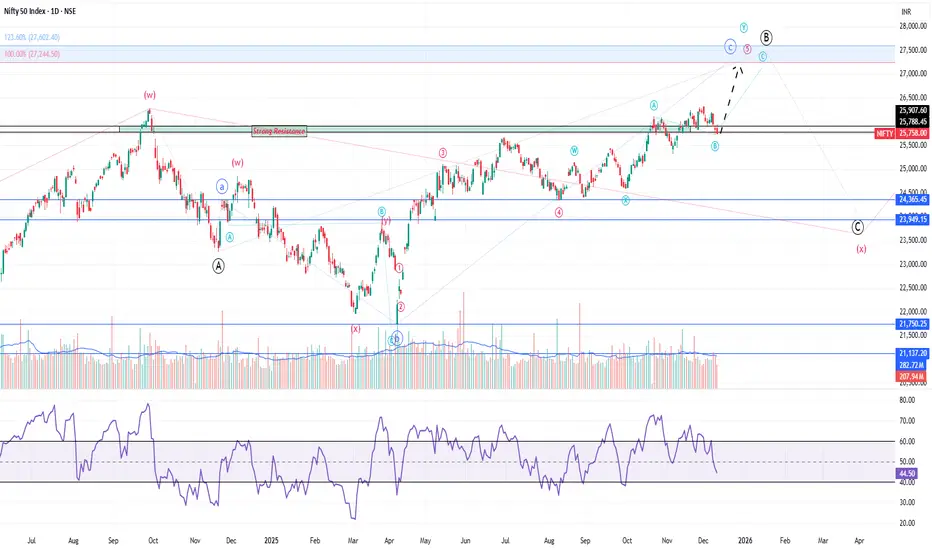Screen dimensions: 932x550
Task: Select the cyan circled Y wave label
Action: pos(744,27)
